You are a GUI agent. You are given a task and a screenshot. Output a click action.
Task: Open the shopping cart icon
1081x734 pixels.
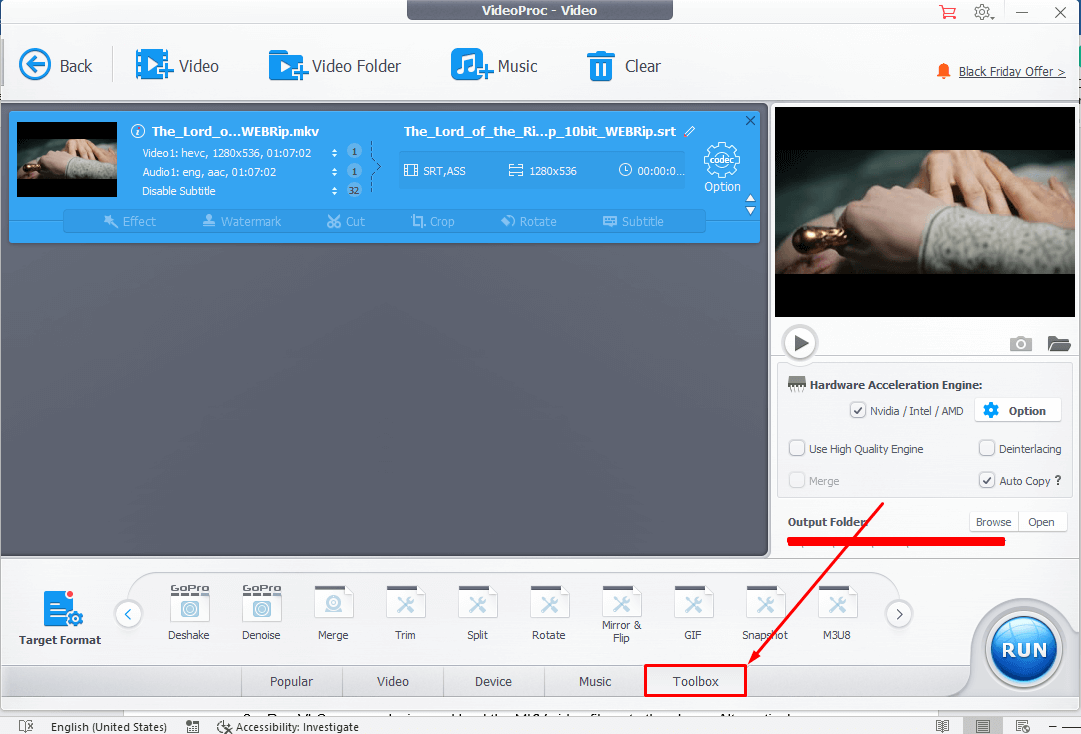point(947,12)
